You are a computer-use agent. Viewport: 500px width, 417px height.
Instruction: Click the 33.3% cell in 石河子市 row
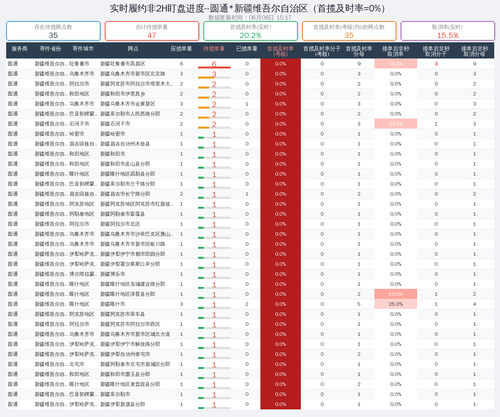[396, 124]
